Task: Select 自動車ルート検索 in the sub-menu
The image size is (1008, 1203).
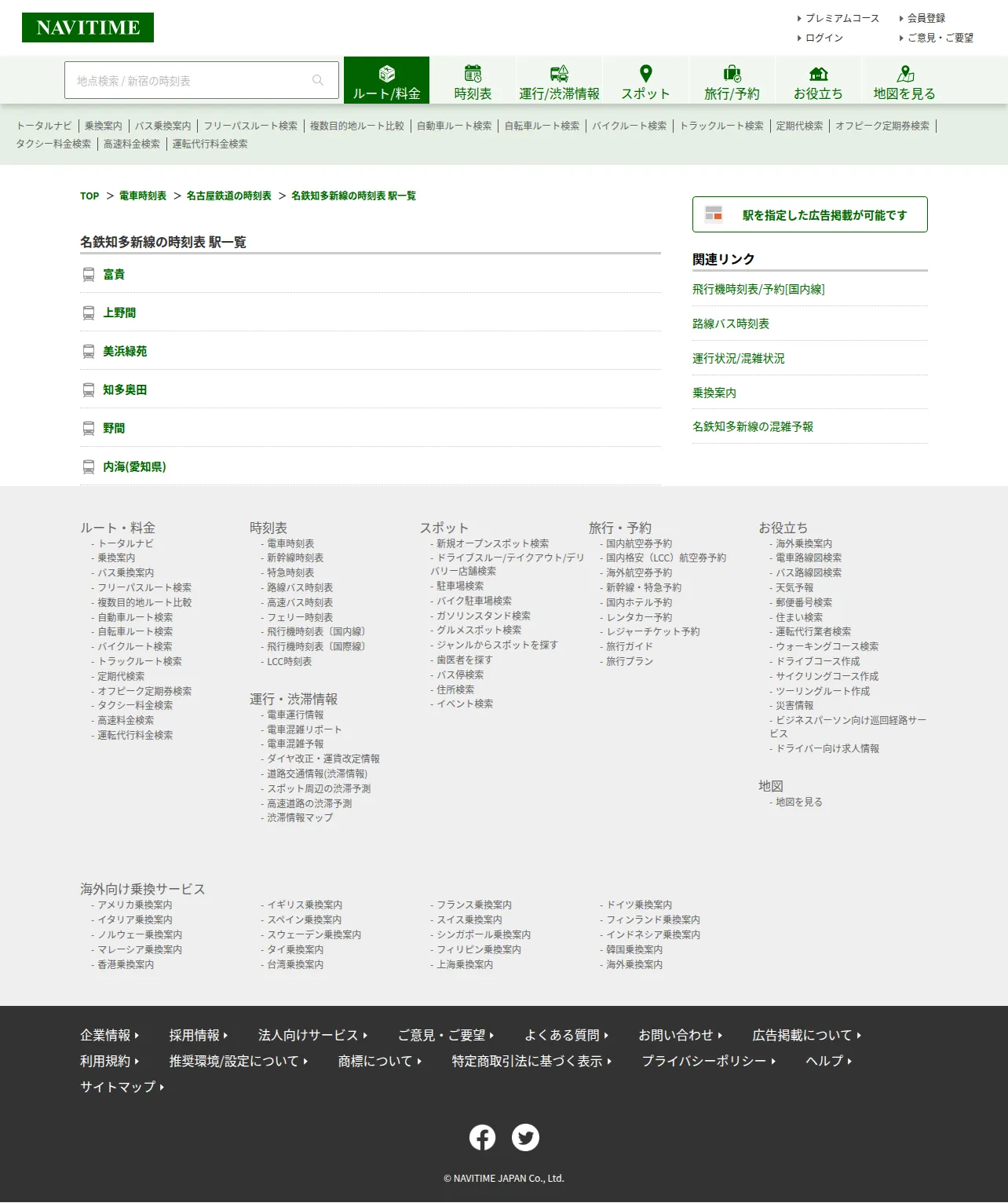Action: pos(455,126)
